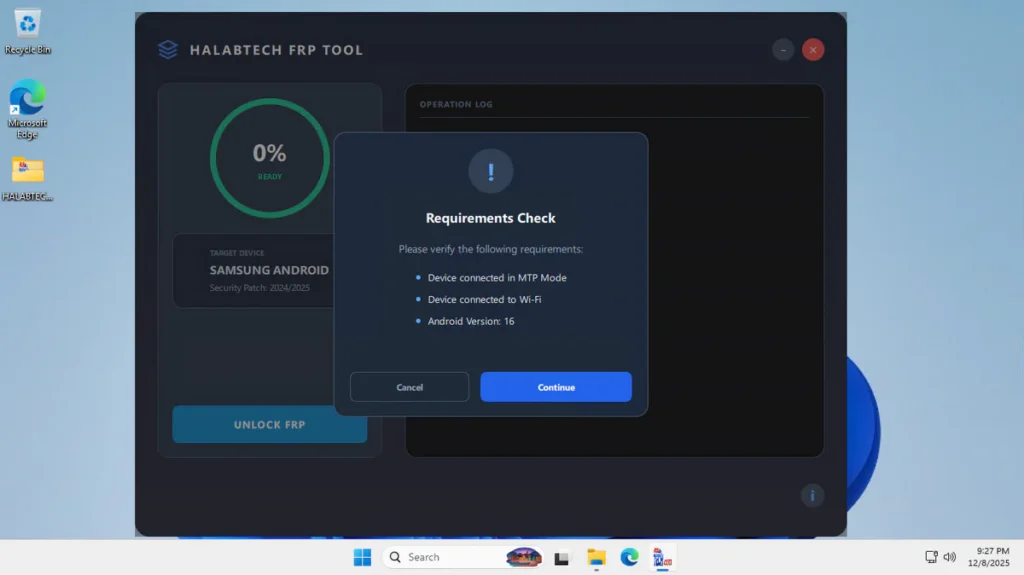Cancel the Requirements Check dialog
The width and height of the screenshot is (1024, 575).
coord(409,387)
